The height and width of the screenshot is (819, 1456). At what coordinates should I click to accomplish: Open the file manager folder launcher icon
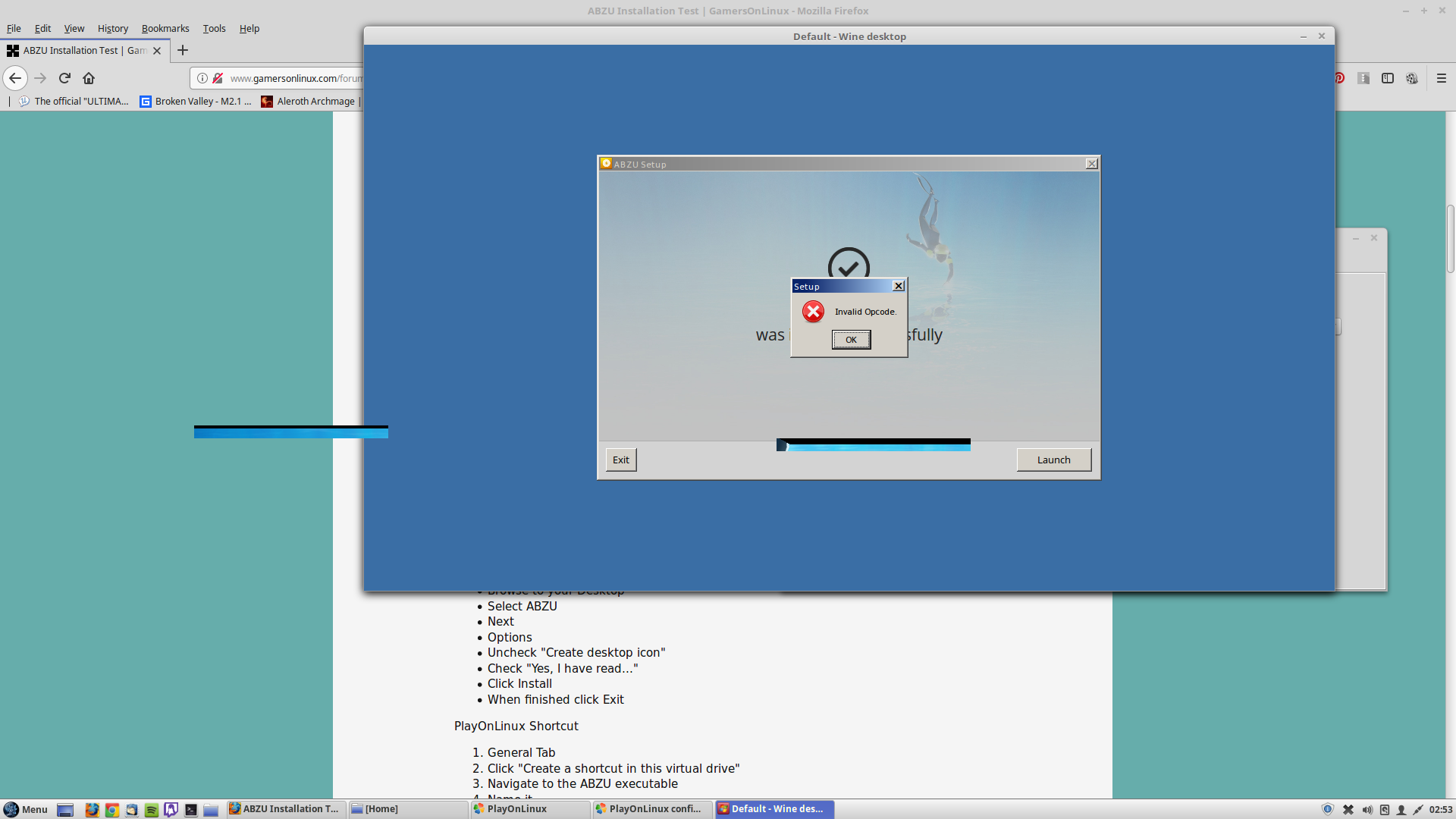[x=211, y=809]
